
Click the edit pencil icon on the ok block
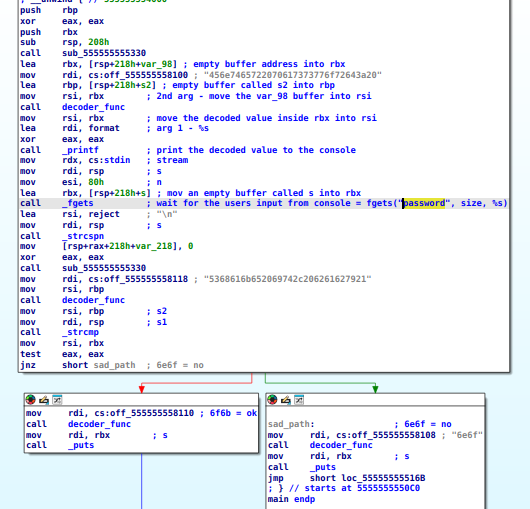click(x=44, y=400)
